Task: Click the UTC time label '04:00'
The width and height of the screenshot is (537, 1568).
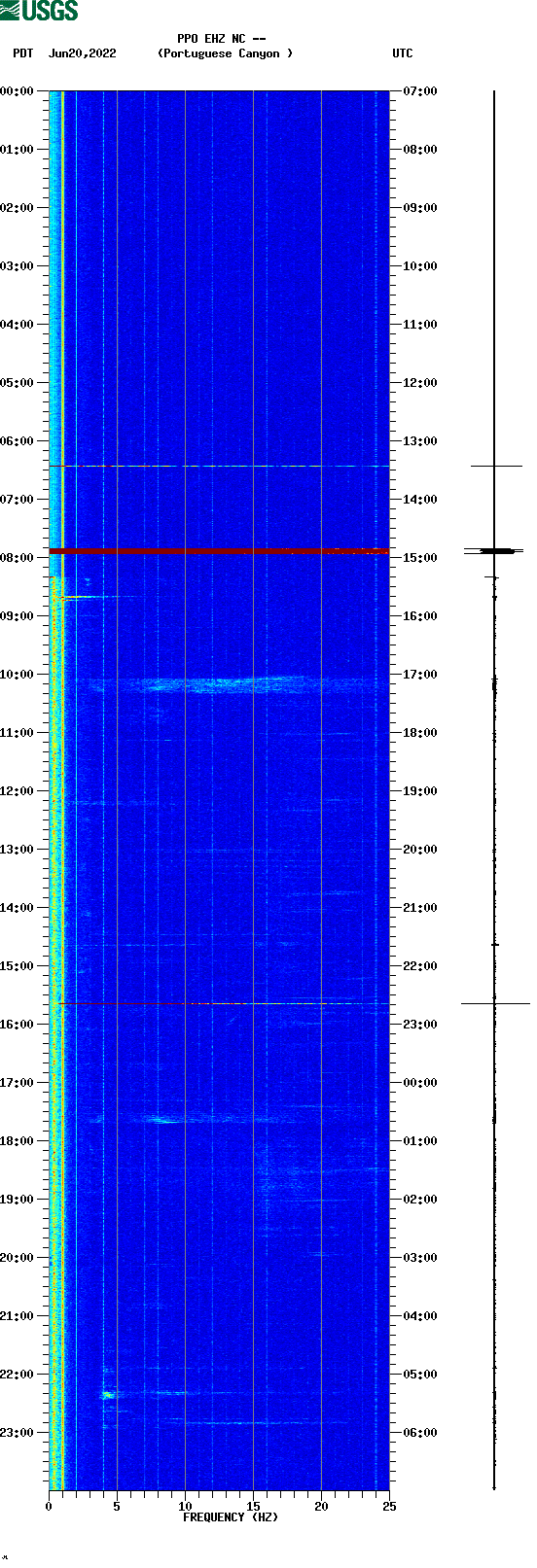Action: (x=420, y=1316)
